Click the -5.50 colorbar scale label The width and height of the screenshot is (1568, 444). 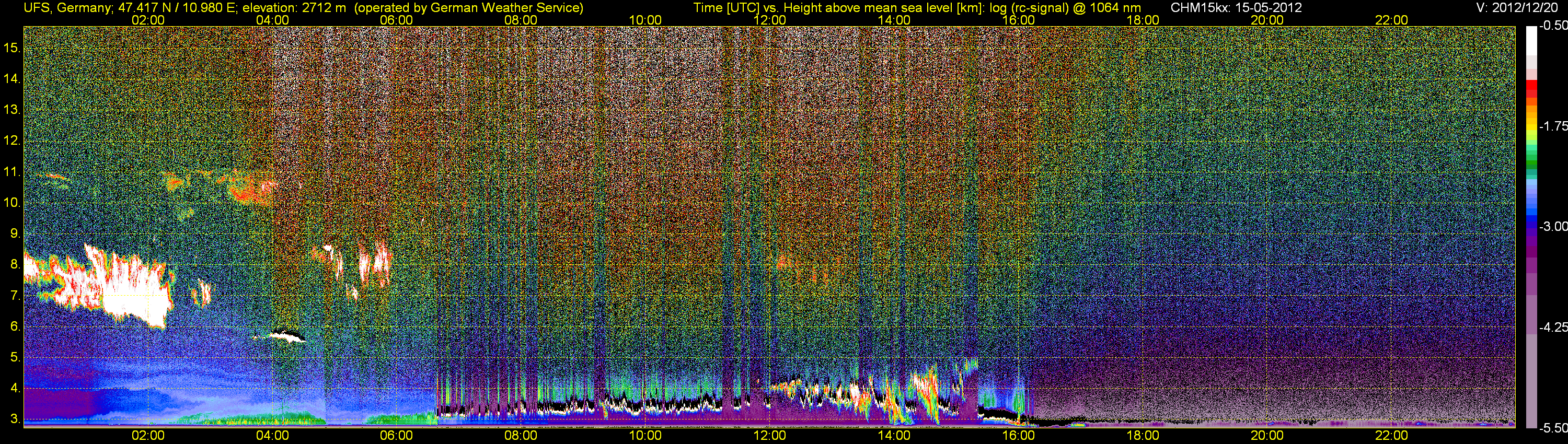1553,428
